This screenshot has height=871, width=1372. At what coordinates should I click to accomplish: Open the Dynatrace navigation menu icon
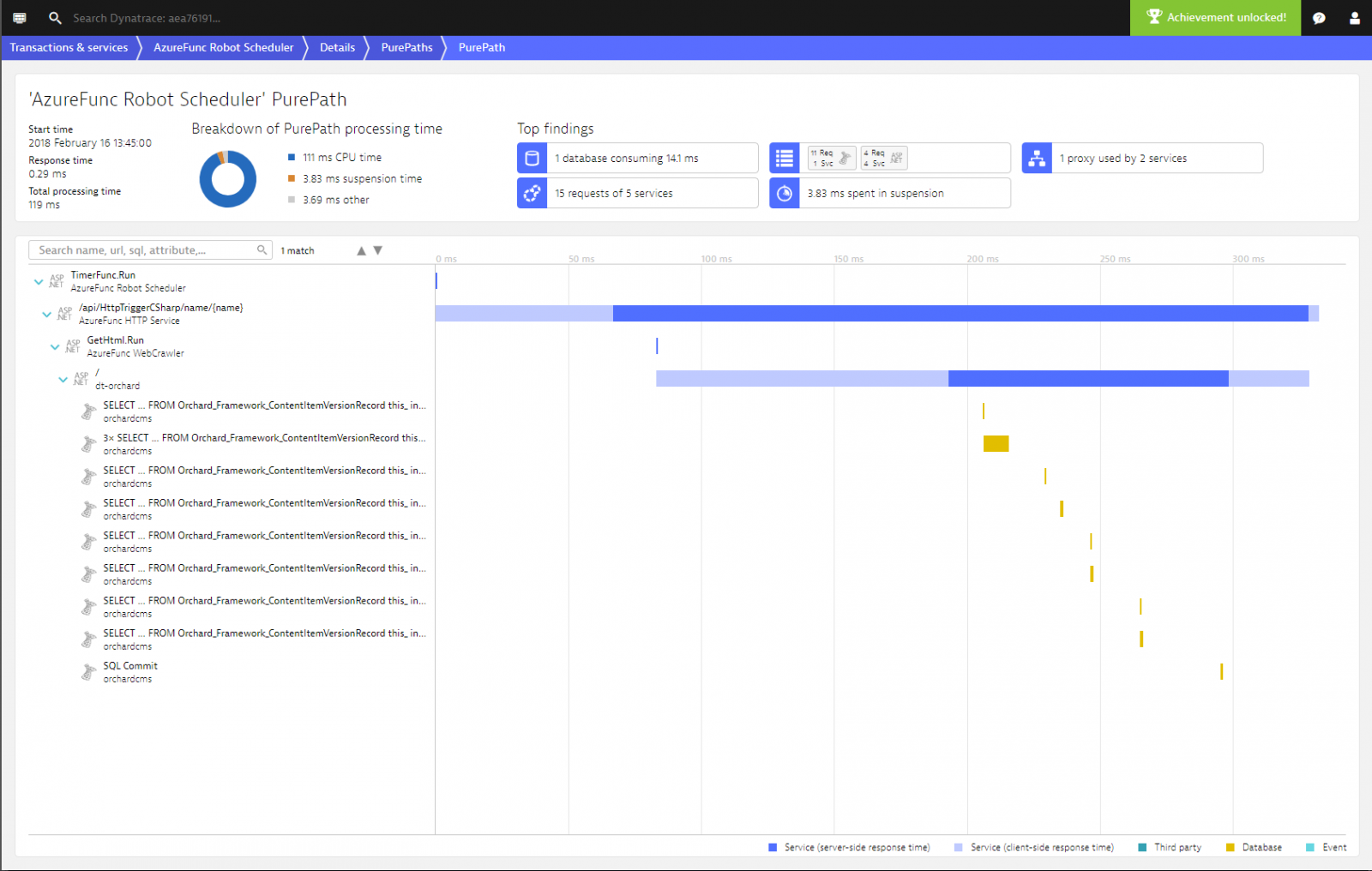pyautogui.click(x=20, y=18)
